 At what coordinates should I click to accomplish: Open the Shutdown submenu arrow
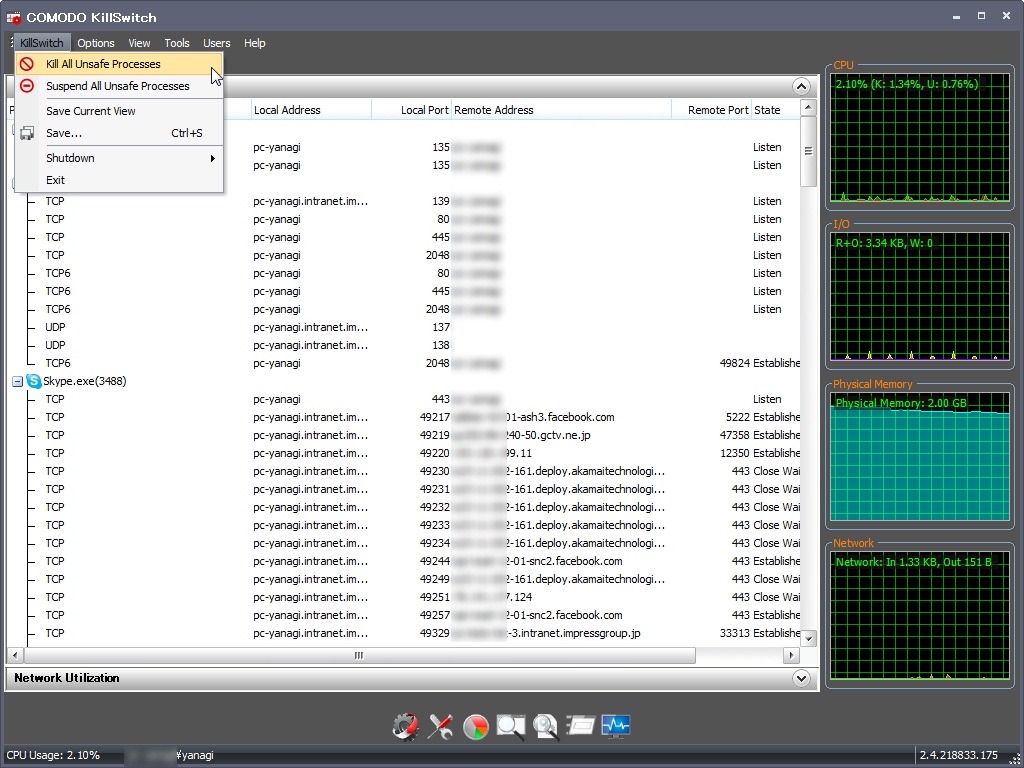[213, 158]
